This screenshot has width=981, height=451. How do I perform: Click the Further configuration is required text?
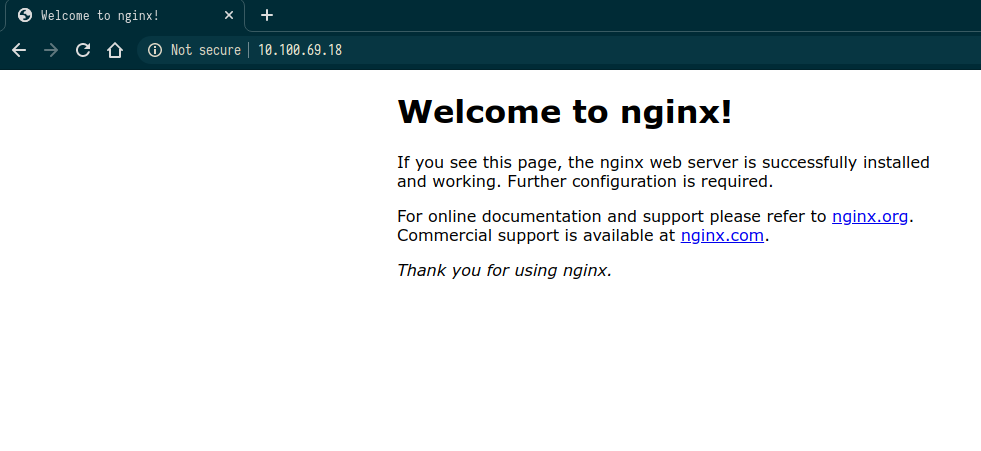tap(640, 182)
